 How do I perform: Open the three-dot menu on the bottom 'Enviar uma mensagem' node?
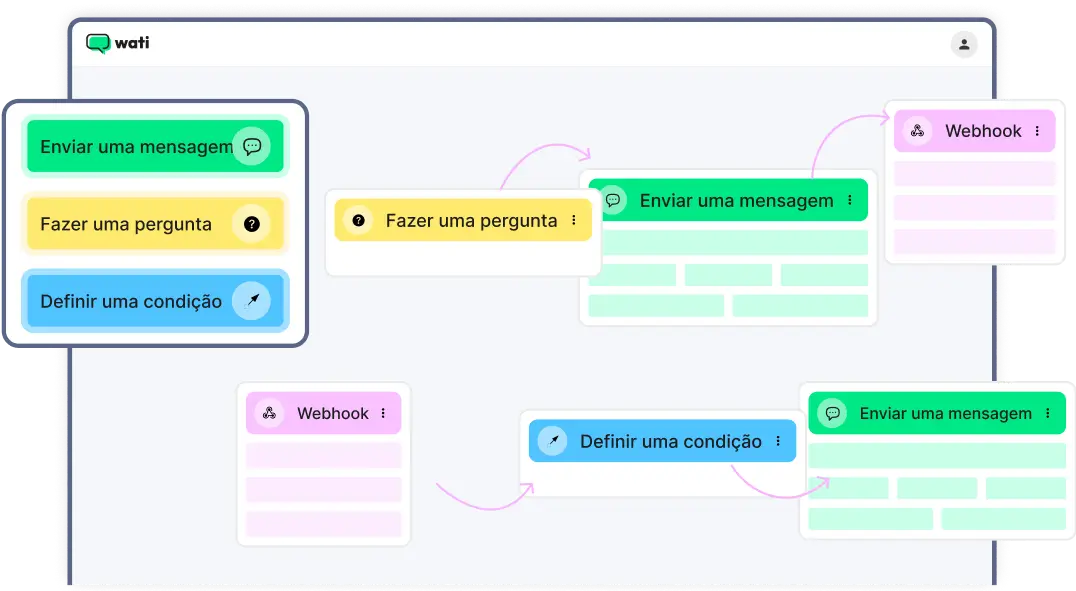pyautogui.click(x=1049, y=413)
